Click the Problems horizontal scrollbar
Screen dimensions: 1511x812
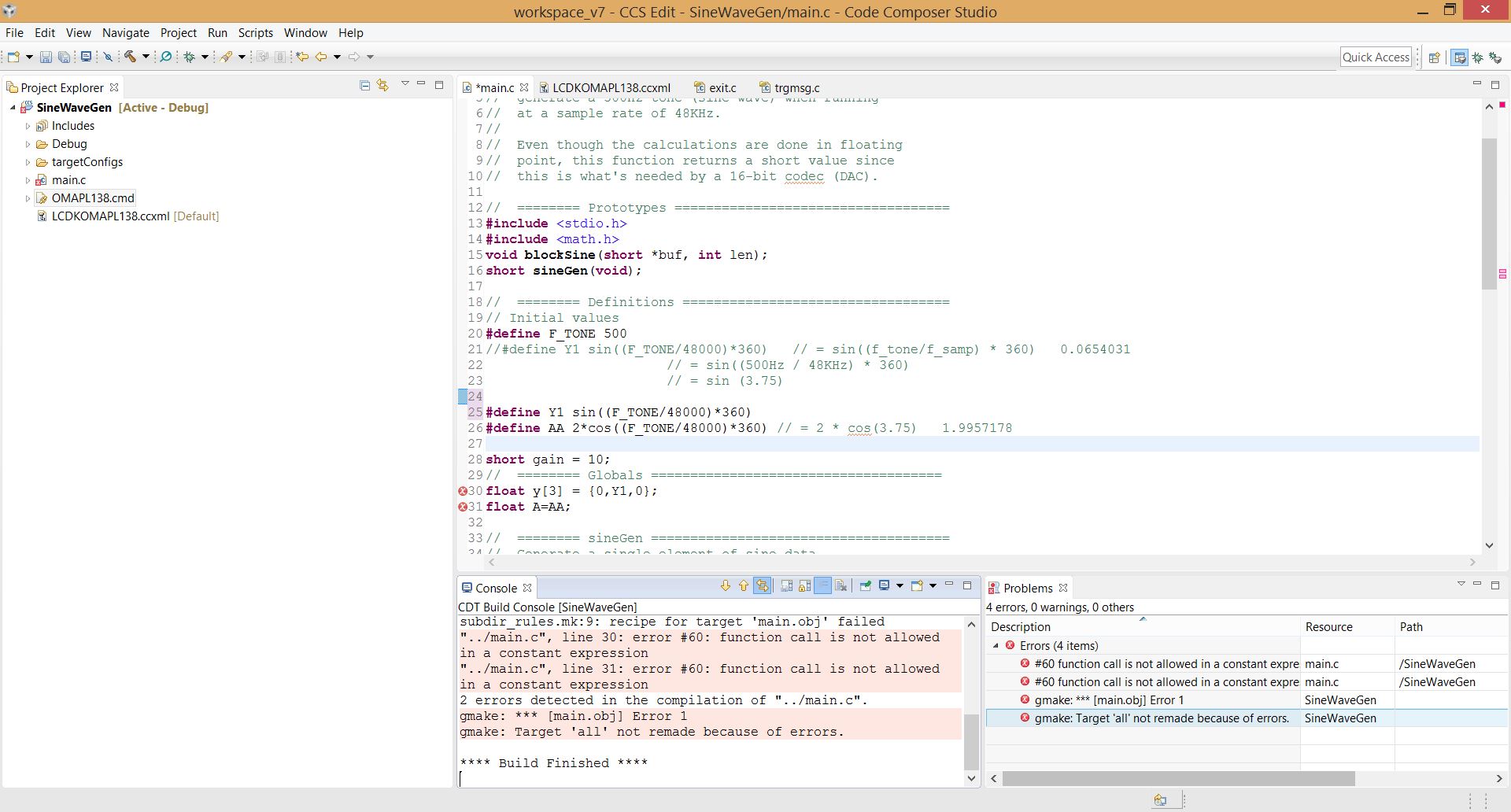(1177, 778)
